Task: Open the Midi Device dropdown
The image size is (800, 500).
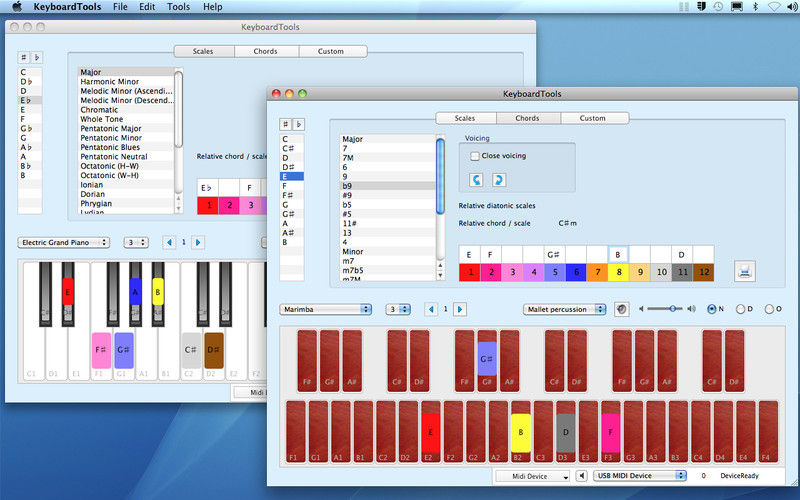Action: (x=533, y=476)
